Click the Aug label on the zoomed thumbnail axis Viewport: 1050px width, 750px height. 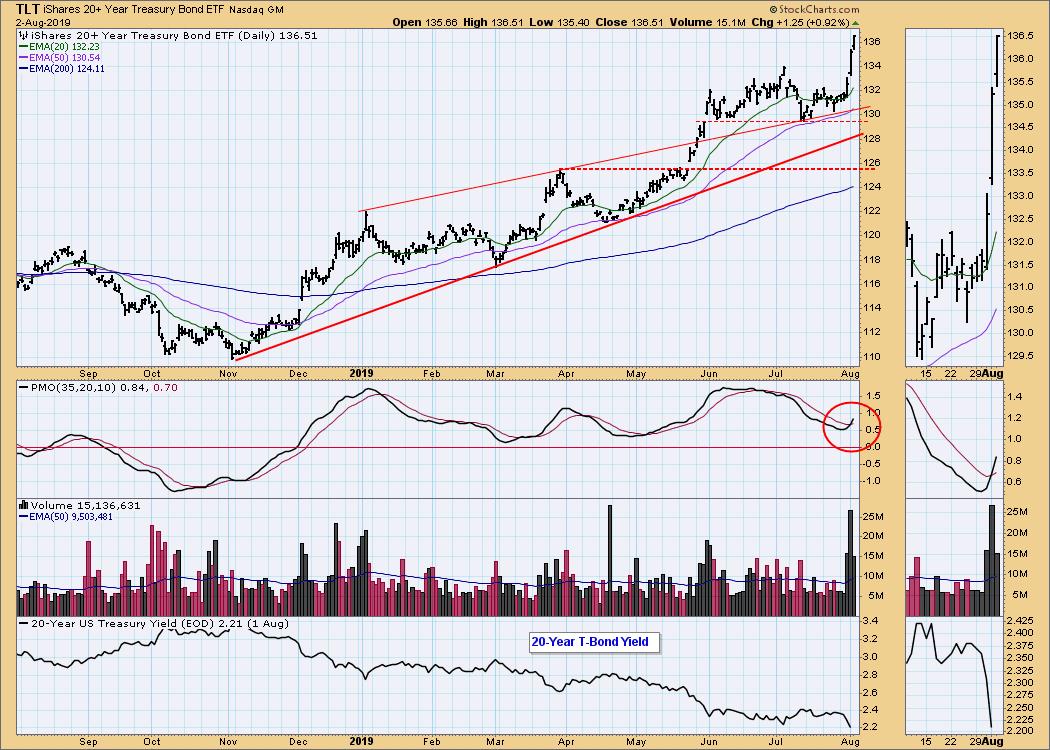point(992,374)
